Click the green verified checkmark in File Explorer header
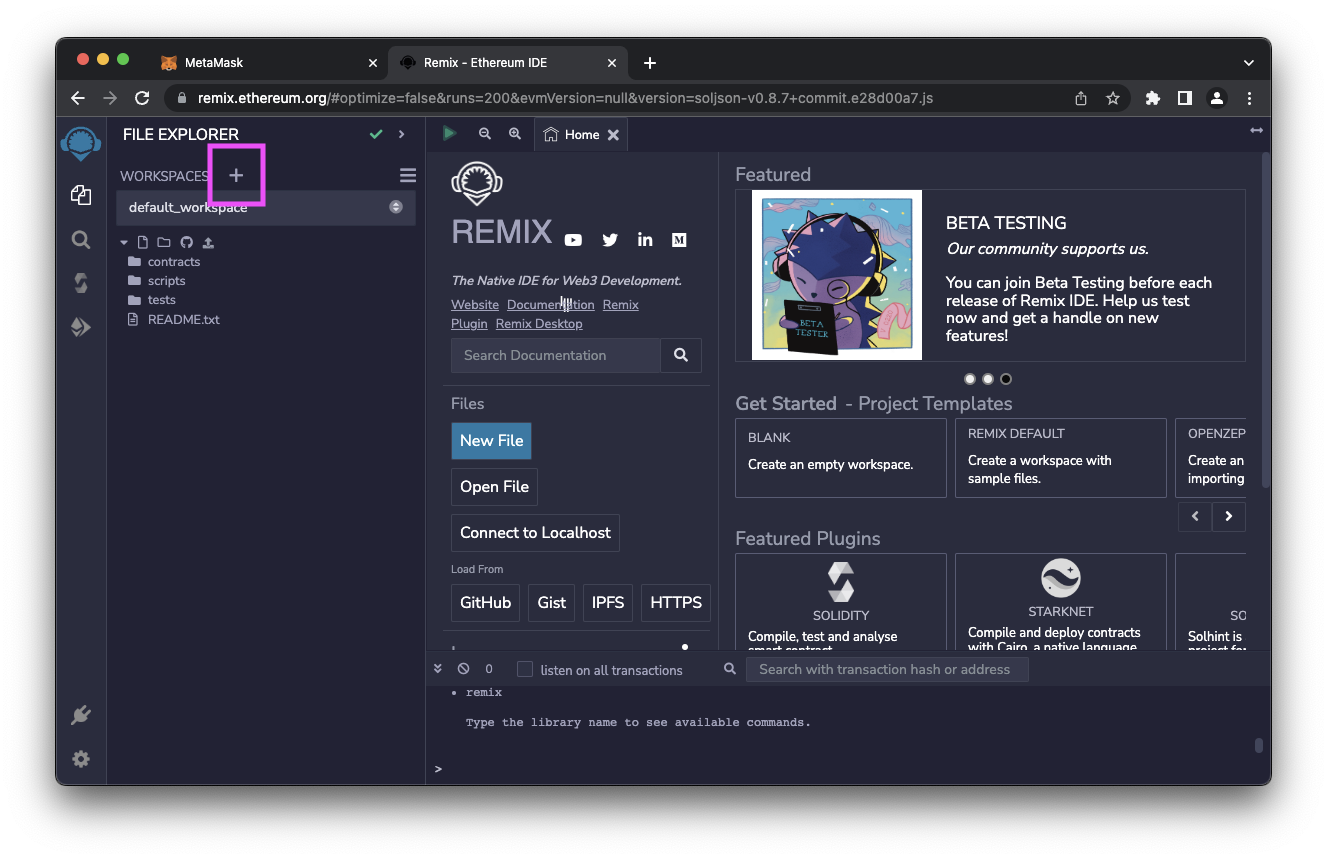The image size is (1327, 859). [376, 134]
